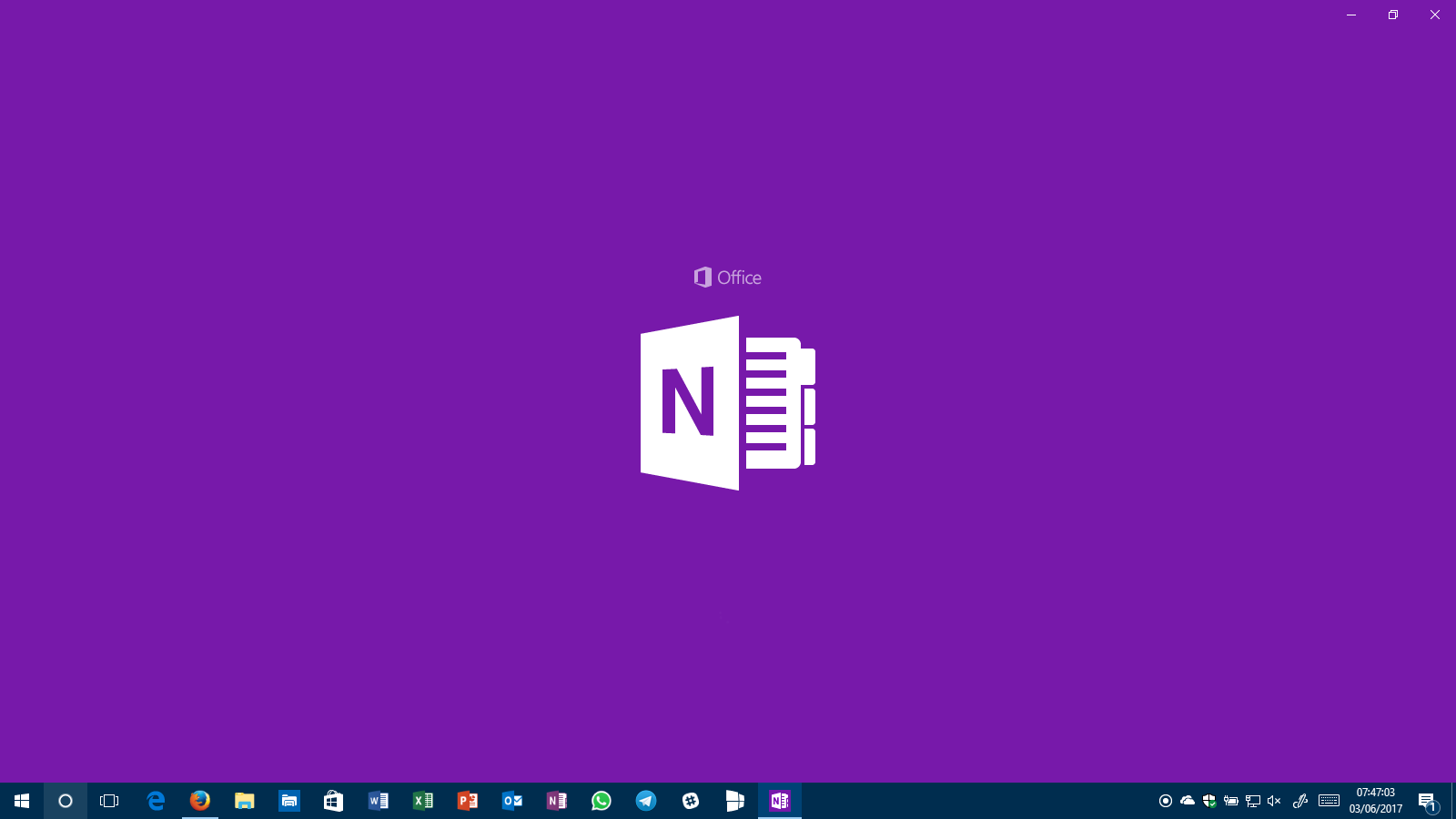Launch Telegram from the taskbar
Screen dimensions: 1456x819
[645, 801]
